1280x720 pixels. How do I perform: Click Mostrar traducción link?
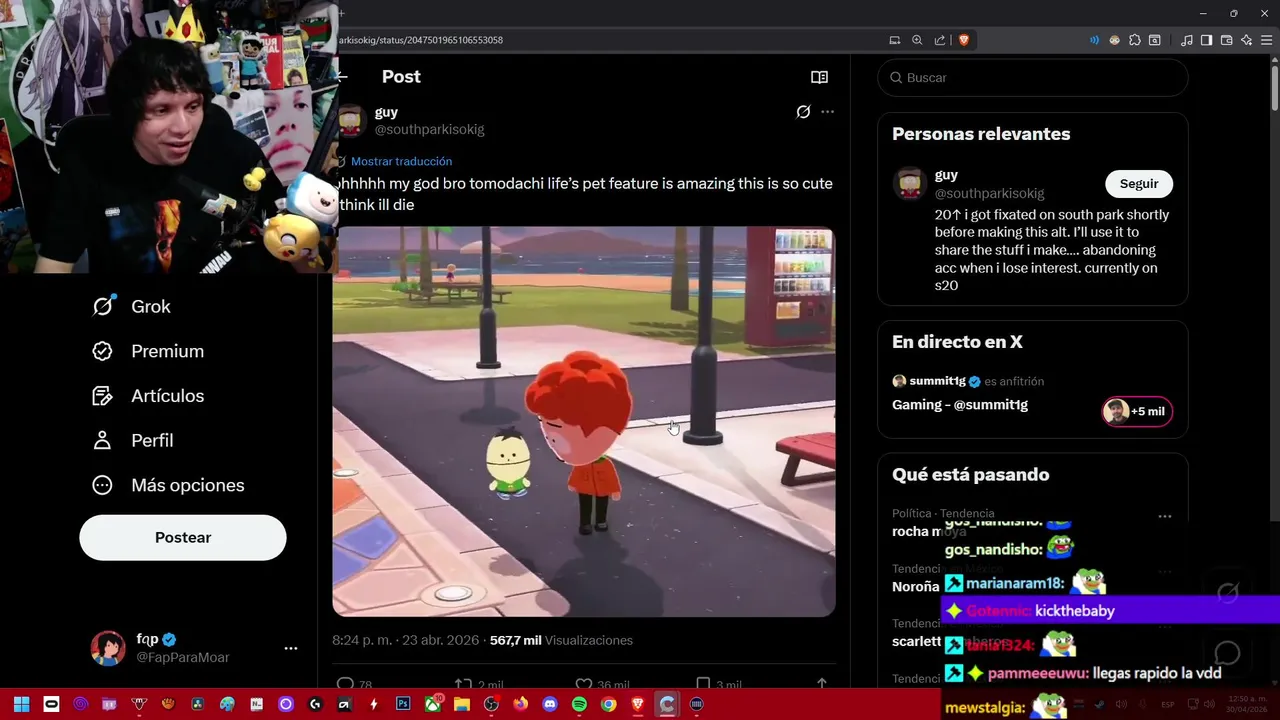(x=401, y=161)
